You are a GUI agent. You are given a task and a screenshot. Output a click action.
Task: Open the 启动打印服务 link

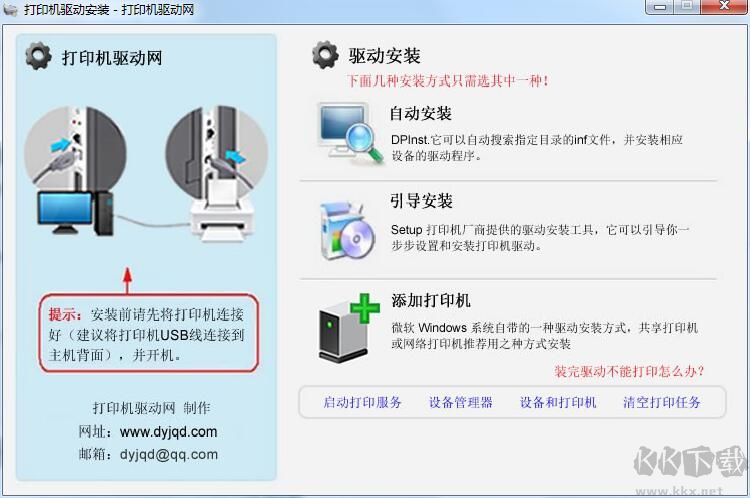click(x=362, y=402)
